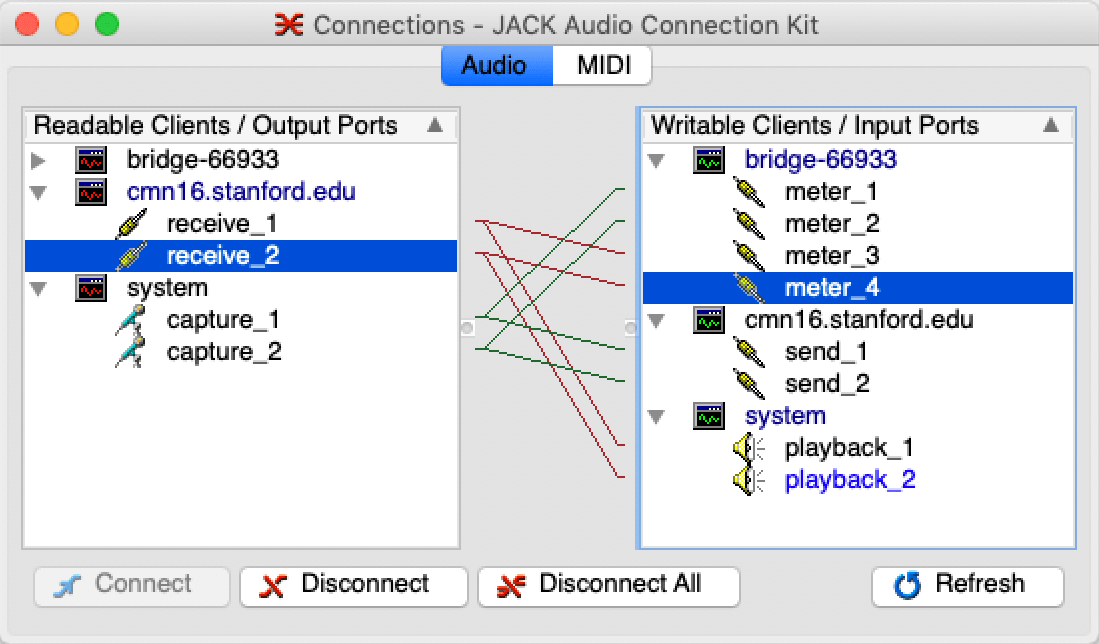Screen dimensions: 1099x644
Task: Sort Writable Clients column via arrow
Action: click(x=1051, y=125)
